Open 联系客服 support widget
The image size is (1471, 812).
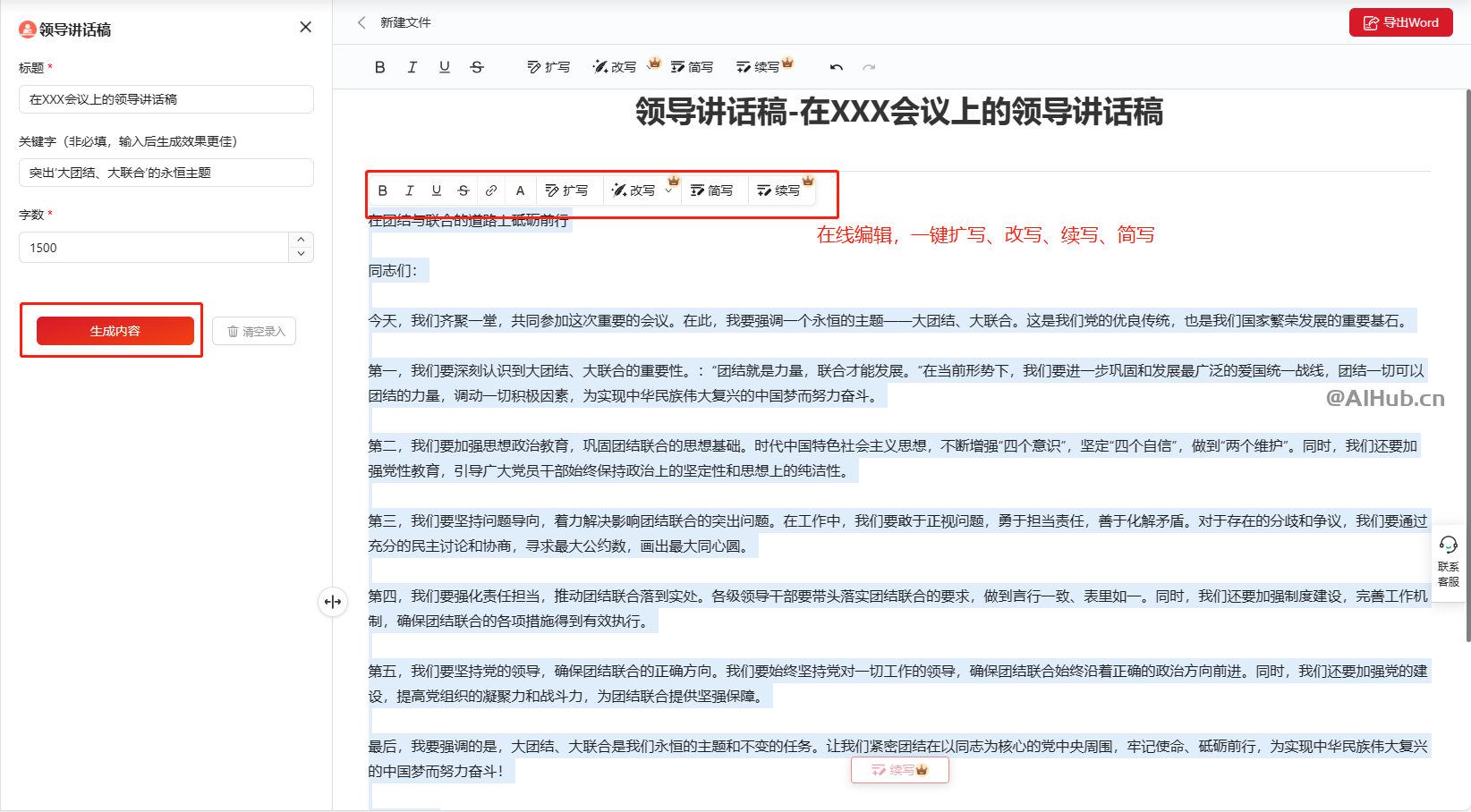click(1448, 562)
